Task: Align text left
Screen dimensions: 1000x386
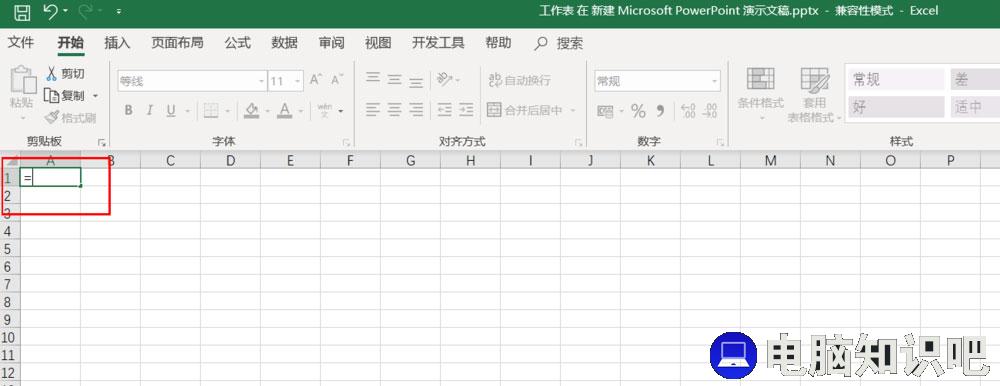Action: [373, 110]
